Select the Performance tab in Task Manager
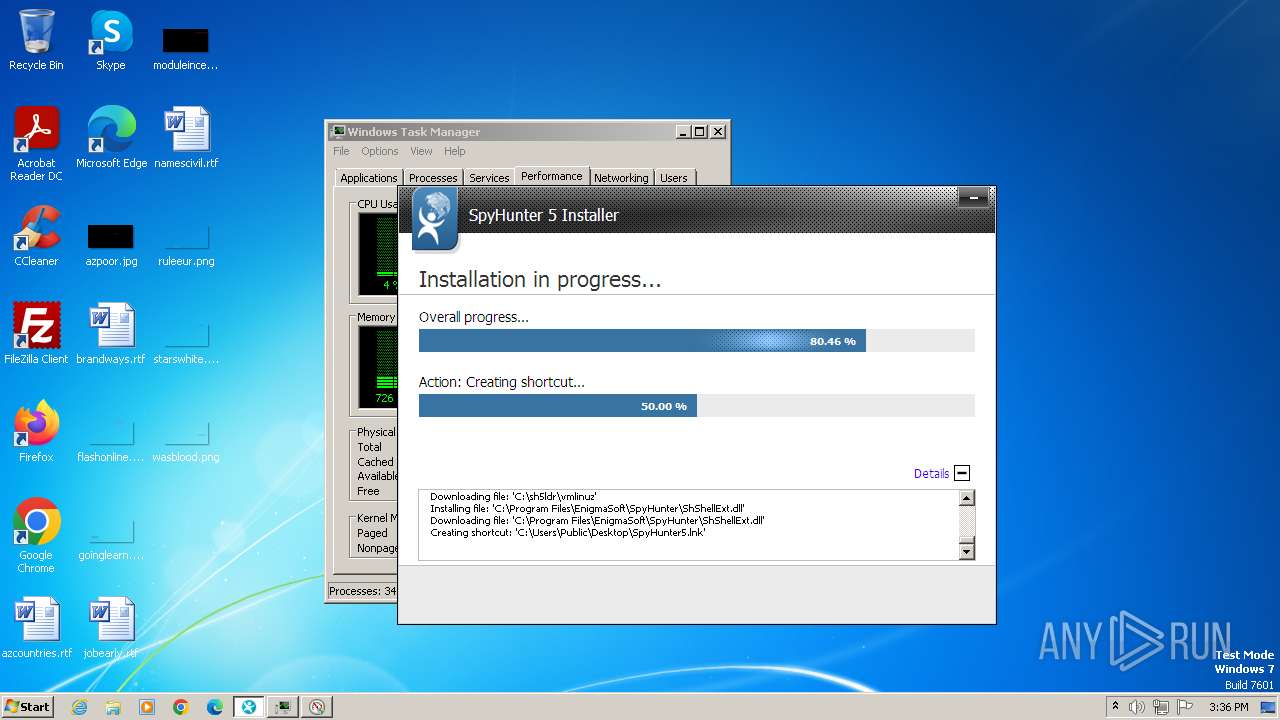 coord(552,176)
